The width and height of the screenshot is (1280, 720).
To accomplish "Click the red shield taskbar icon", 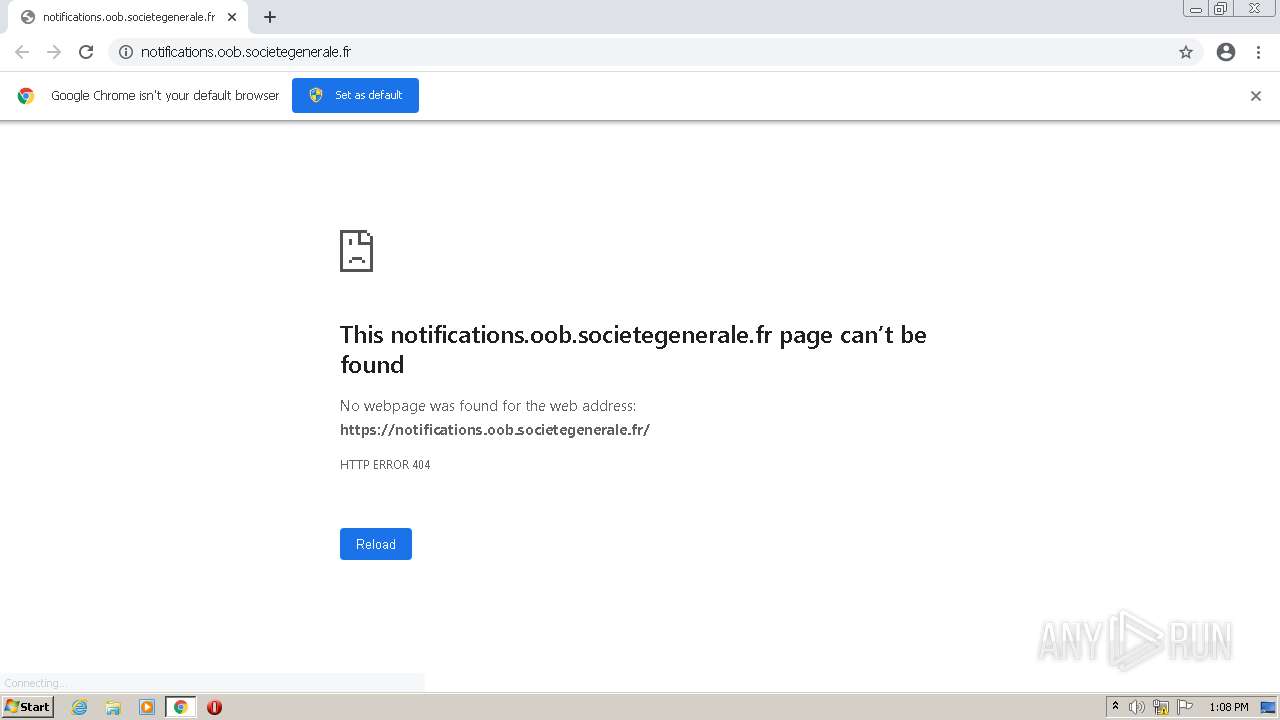I will click(x=214, y=707).
